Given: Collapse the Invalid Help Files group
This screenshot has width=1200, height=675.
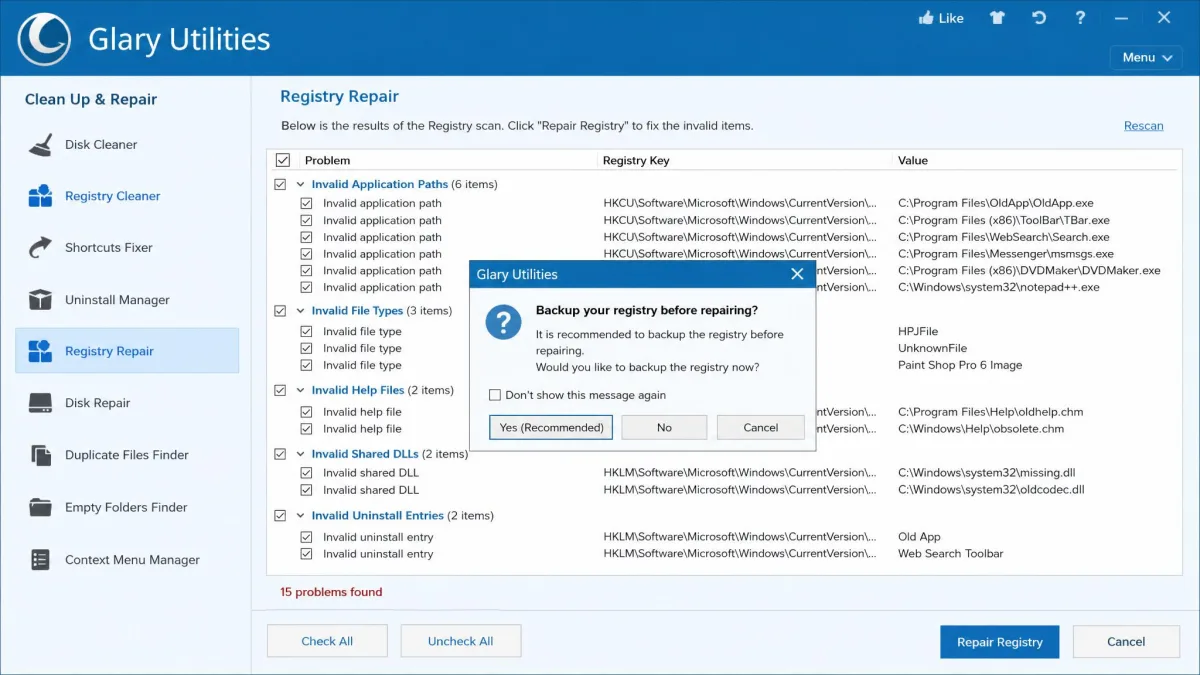Looking at the screenshot, I should pos(300,390).
